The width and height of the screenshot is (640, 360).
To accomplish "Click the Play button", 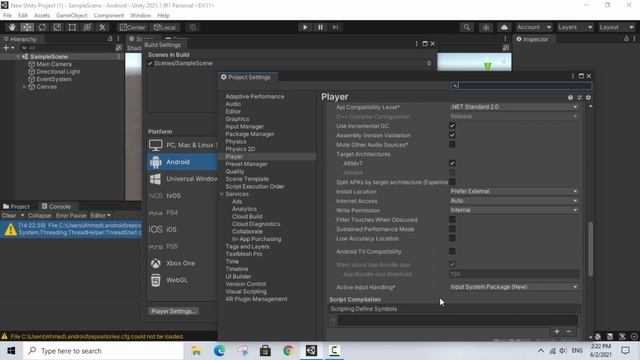I will click(x=305, y=27).
